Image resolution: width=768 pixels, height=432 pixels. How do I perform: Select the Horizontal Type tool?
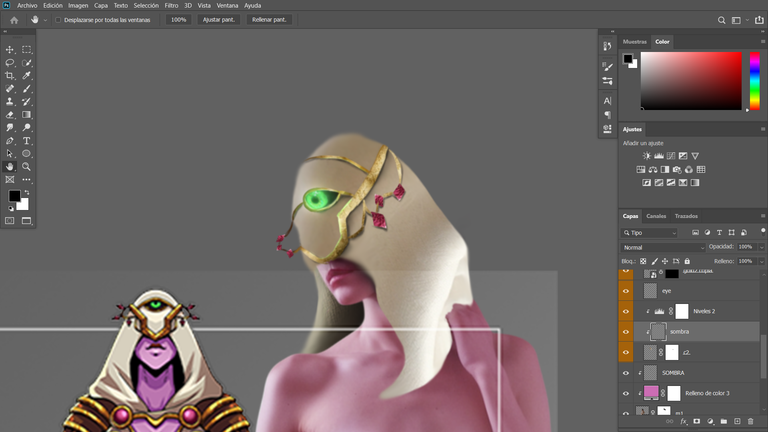[26, 141]
